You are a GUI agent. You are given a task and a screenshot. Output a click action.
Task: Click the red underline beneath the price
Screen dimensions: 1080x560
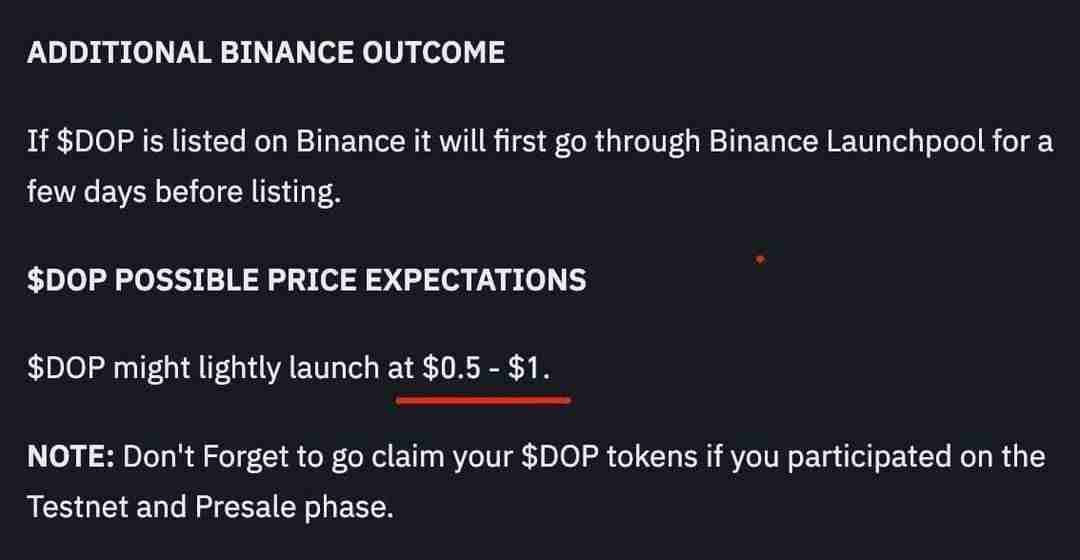[484, 400]
